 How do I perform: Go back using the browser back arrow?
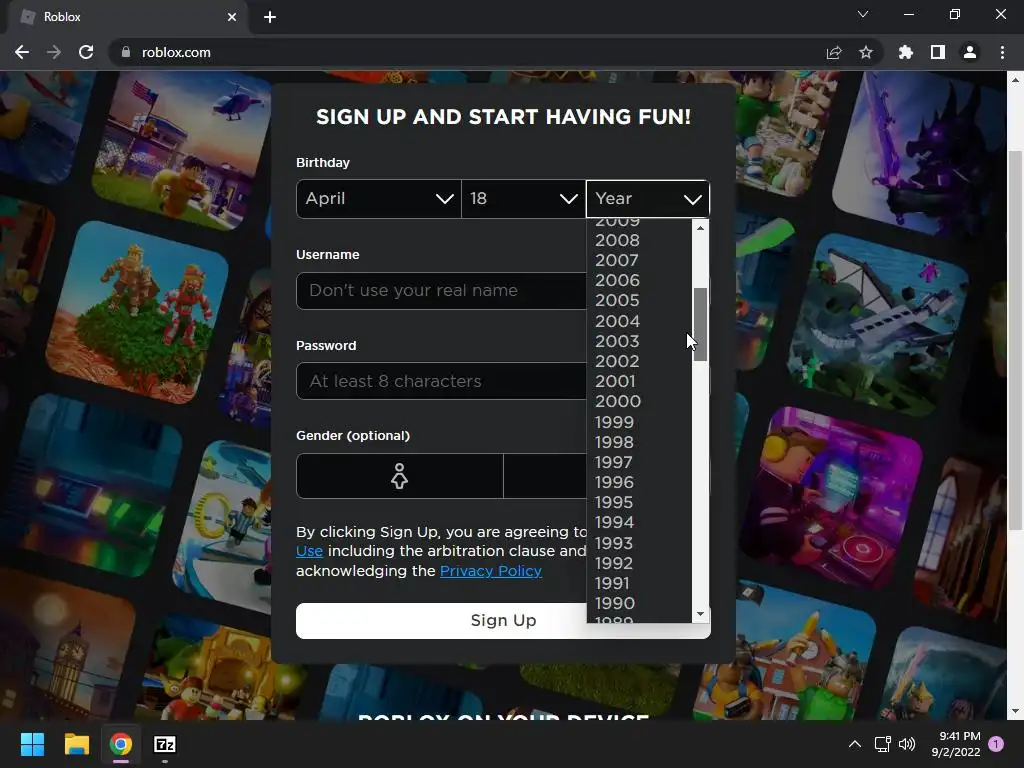tap(22, 52)
